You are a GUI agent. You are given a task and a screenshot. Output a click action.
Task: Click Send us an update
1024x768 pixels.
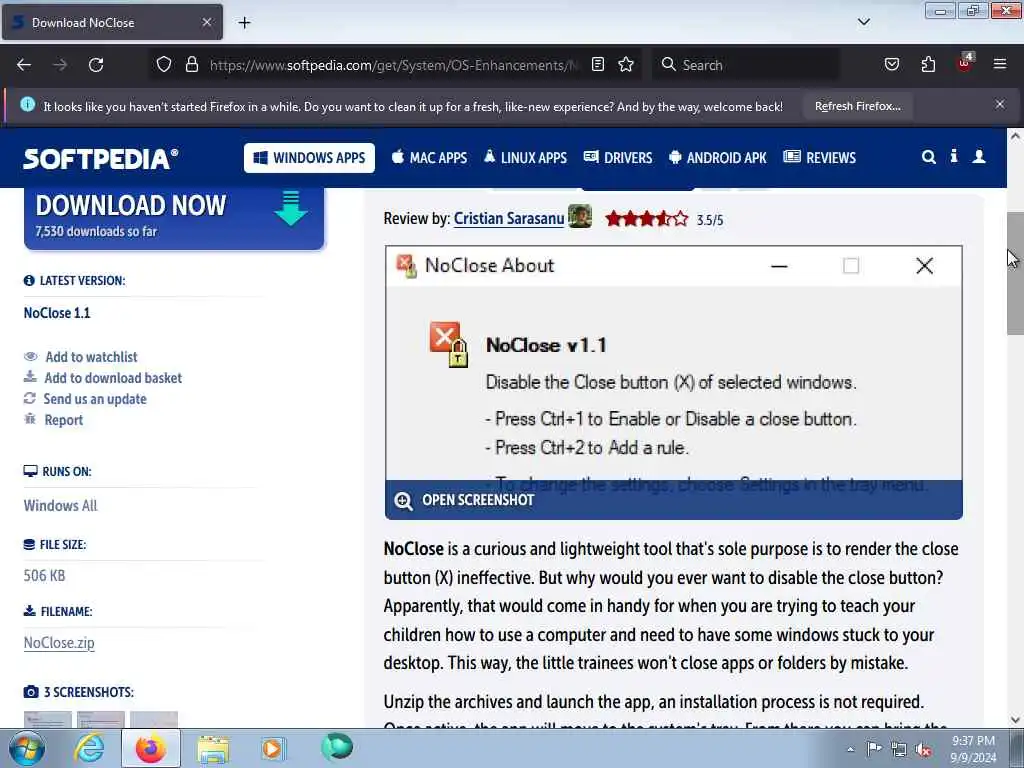point(95,399)
